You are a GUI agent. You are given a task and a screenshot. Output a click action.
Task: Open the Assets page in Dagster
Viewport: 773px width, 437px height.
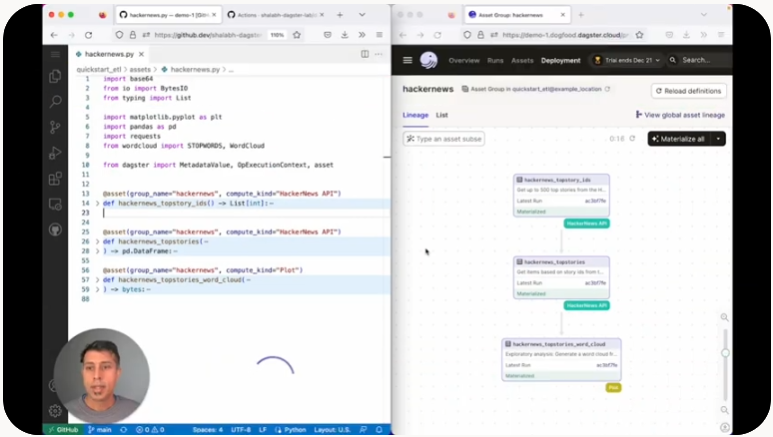522,61
